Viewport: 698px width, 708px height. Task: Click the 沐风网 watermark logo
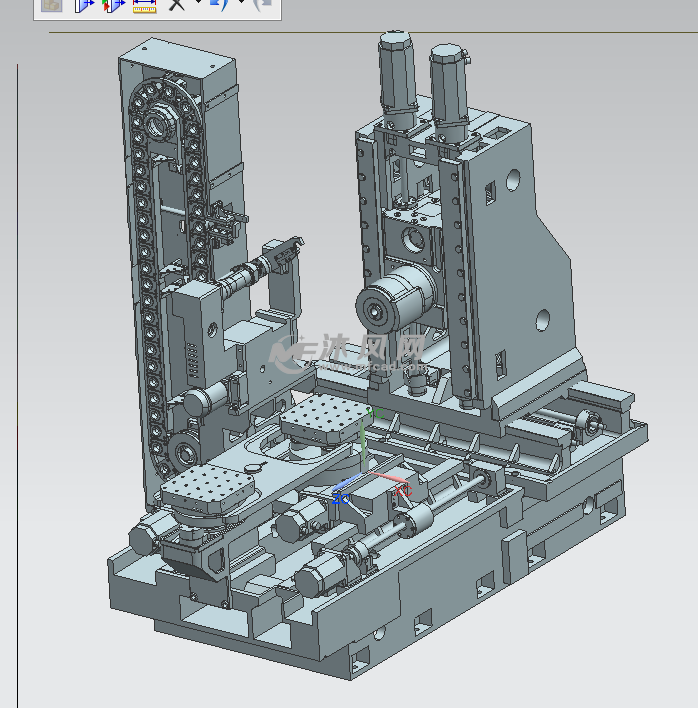pos(348,350)
